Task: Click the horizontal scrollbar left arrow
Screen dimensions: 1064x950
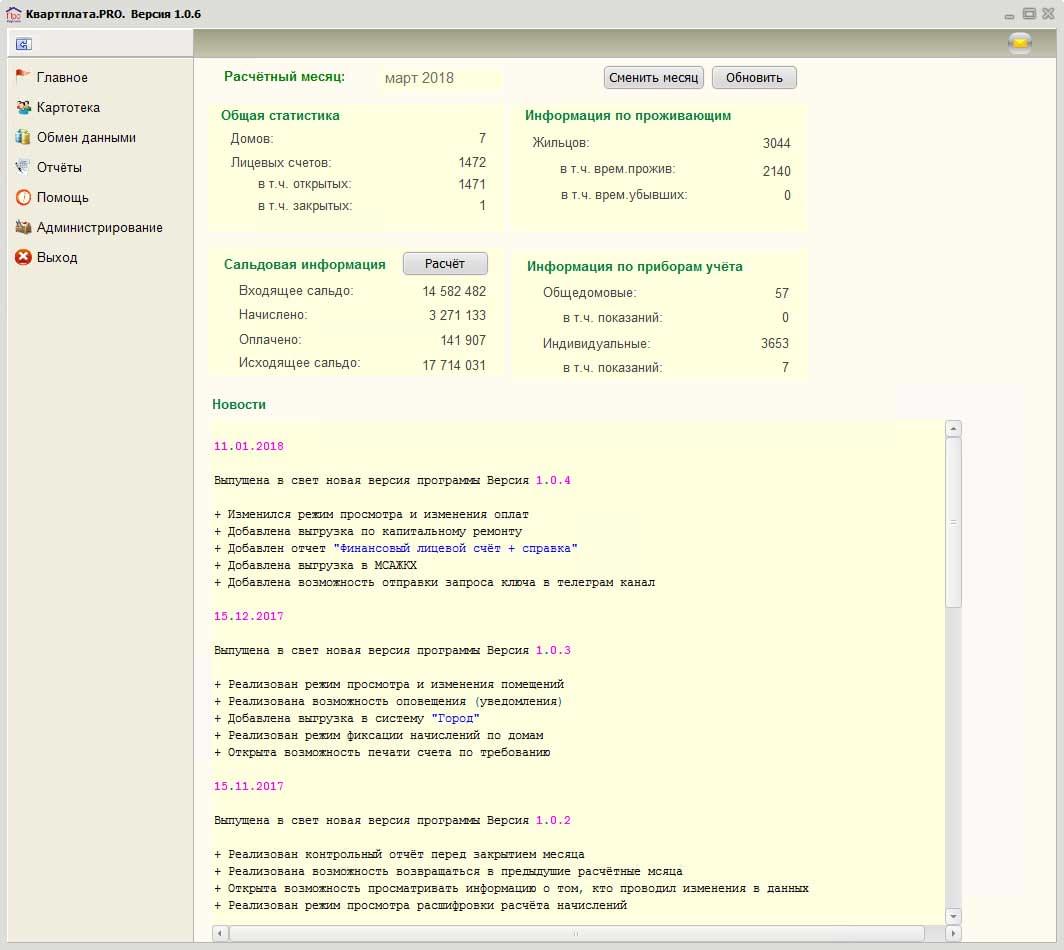Action: [219, 933]
